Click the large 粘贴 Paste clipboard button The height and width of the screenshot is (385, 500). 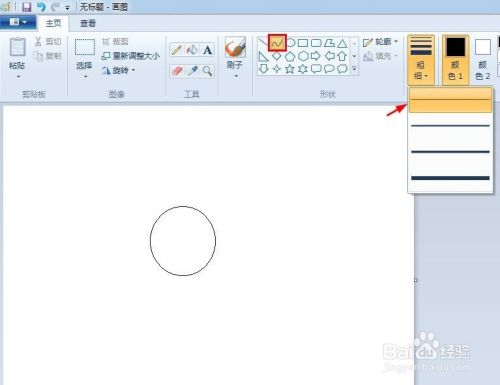click(17, 53)
